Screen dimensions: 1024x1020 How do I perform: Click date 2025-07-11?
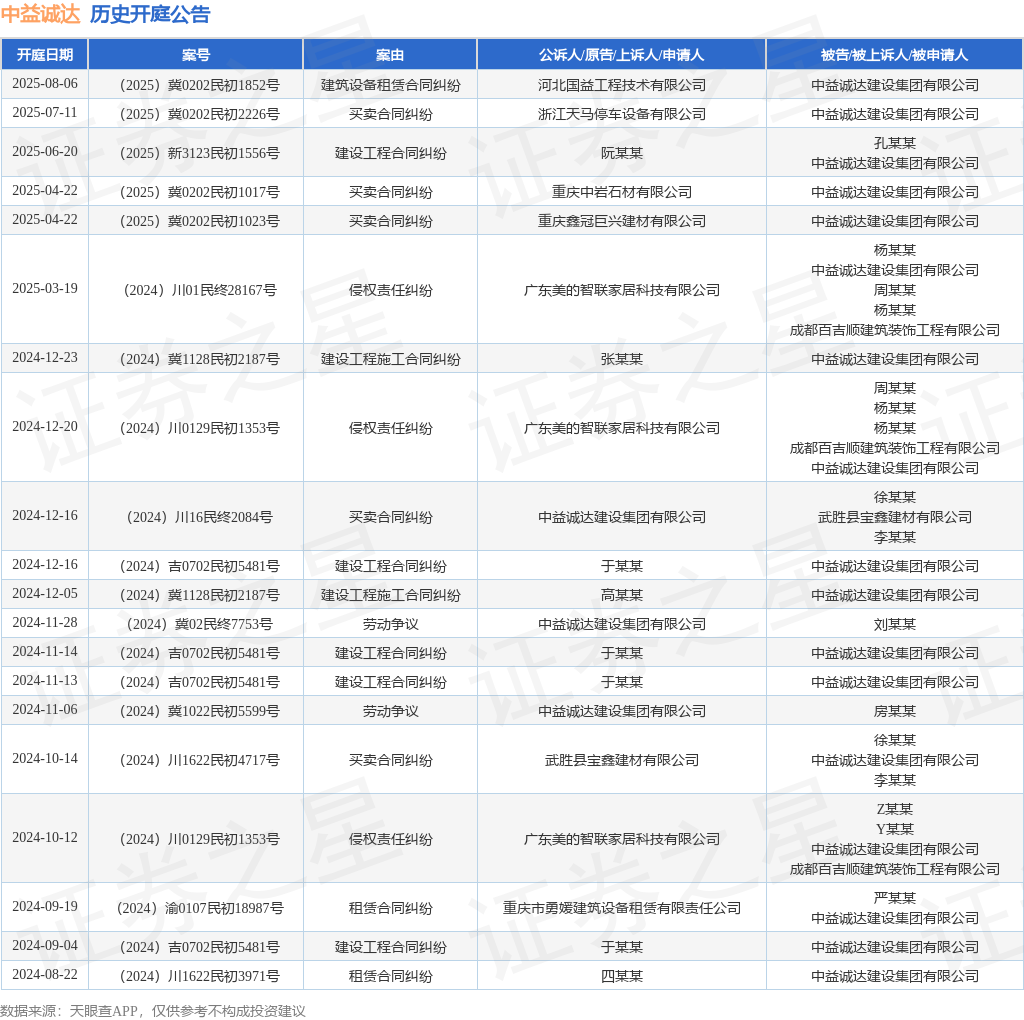[x=44, y=112]
